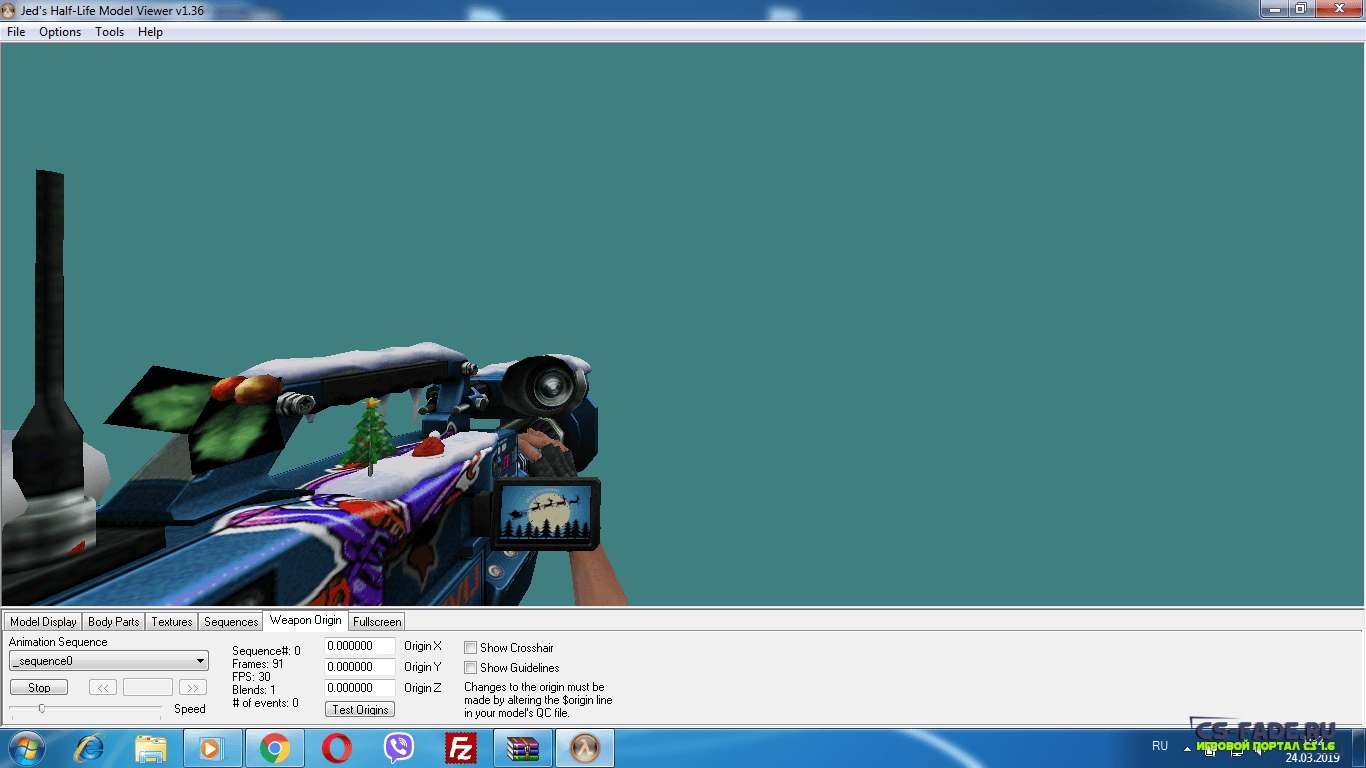Click the previous frame << button
The height and width of the screenshot is (768, 1366).
tap(103, 688)
